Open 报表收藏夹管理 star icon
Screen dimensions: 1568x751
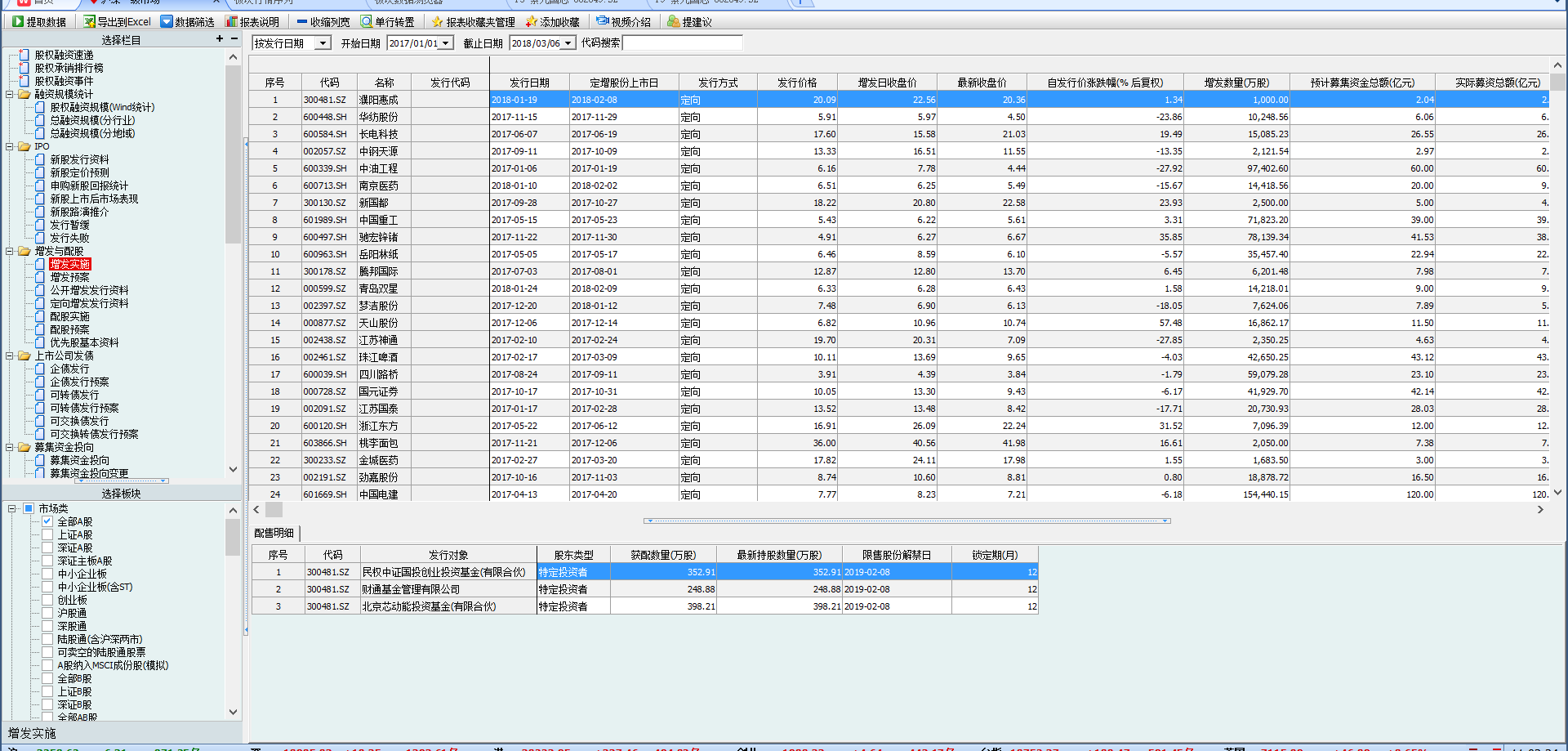pos(438,22)
